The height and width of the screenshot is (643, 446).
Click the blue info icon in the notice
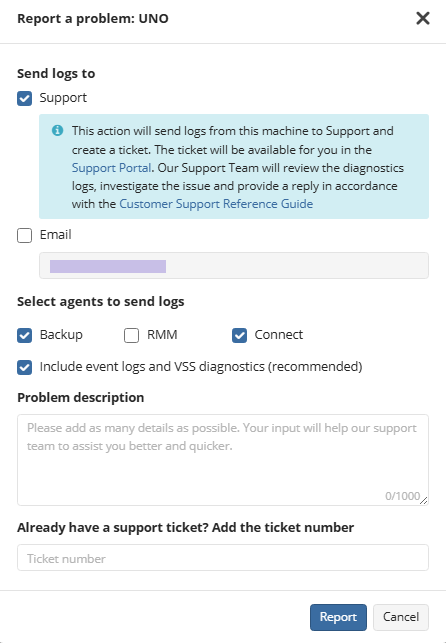pos(57,130)
